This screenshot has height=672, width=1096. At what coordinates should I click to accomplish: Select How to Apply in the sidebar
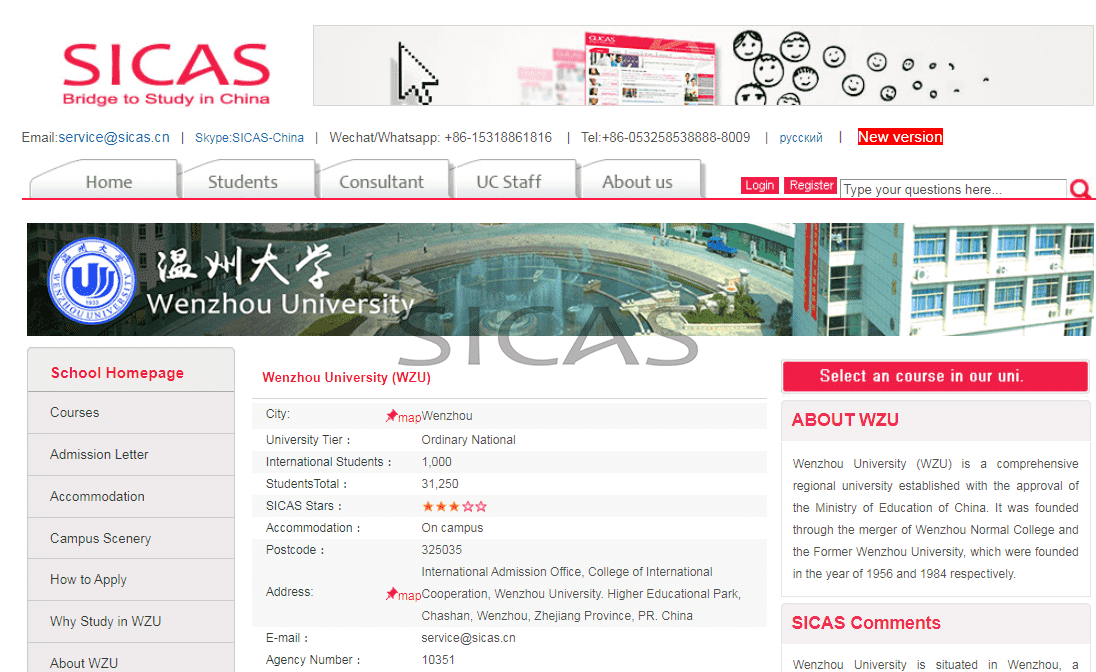131,580
